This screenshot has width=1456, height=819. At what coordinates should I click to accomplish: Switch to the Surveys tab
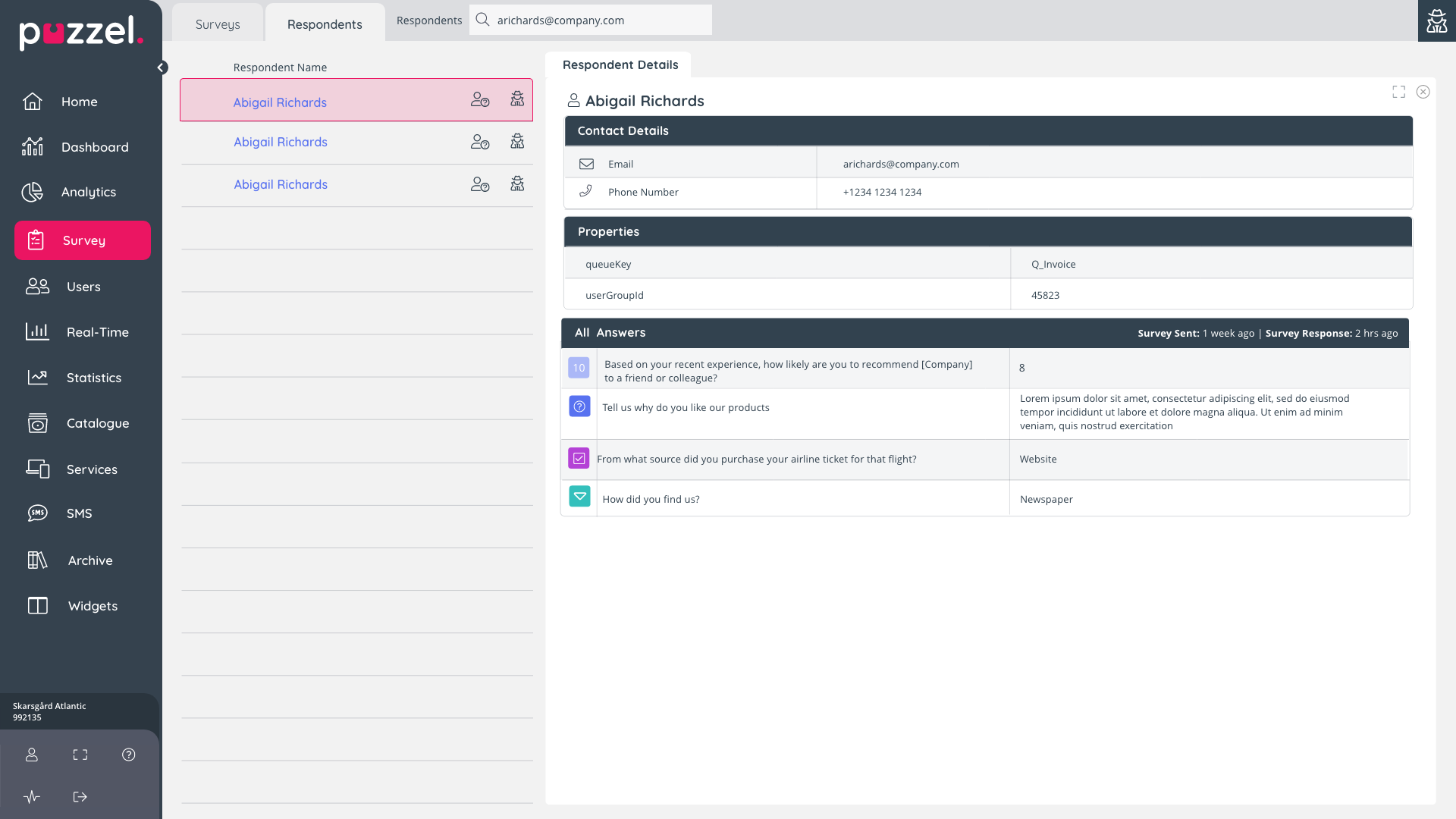point(218,24)
